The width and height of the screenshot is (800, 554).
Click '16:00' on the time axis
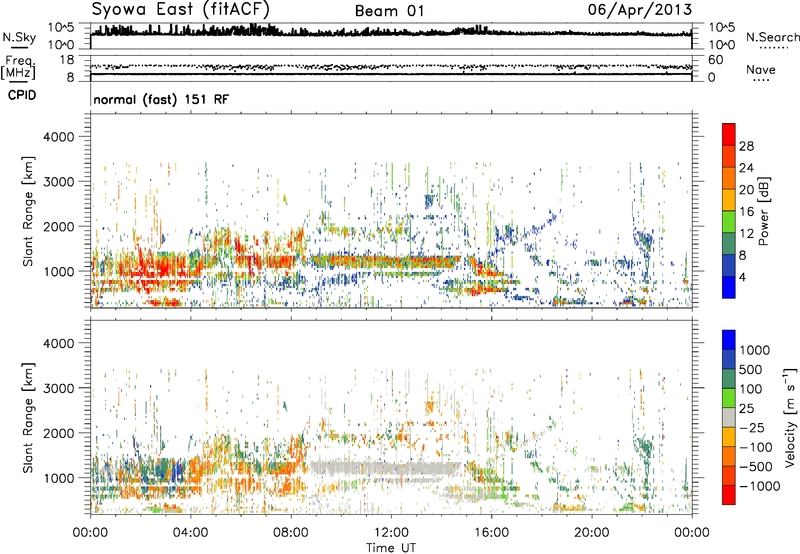(x=491, y=533)
